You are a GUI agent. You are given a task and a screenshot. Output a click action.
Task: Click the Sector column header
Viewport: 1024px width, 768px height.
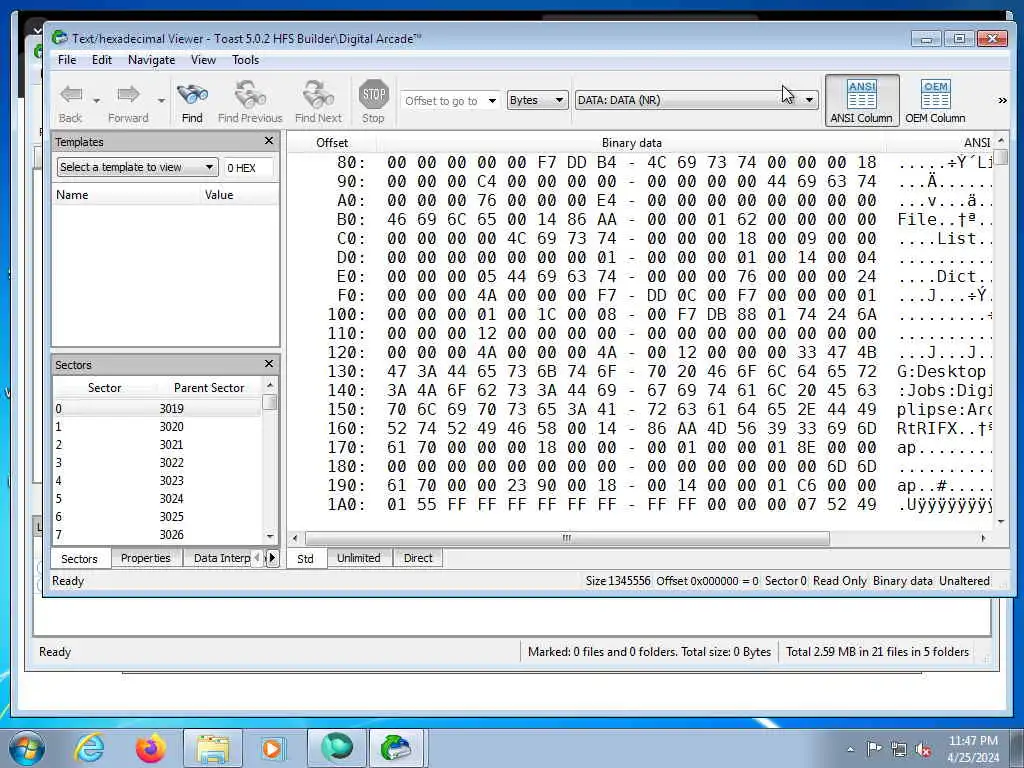[104, 387]
